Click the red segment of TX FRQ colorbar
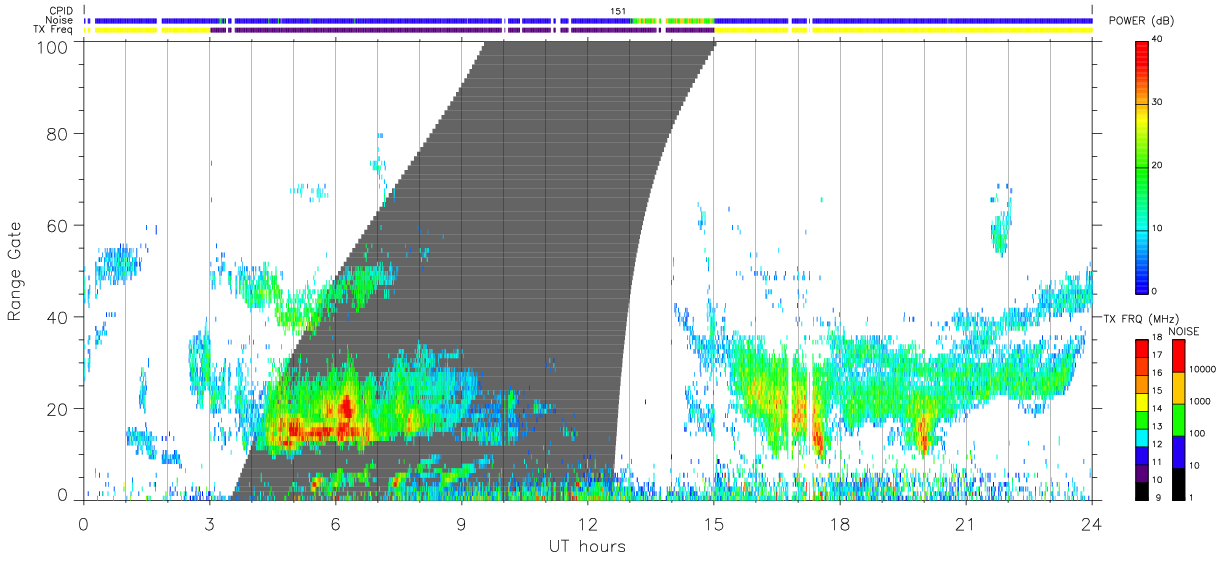The height and width of the screenshot is (567, 1228). click(1142, 348)
